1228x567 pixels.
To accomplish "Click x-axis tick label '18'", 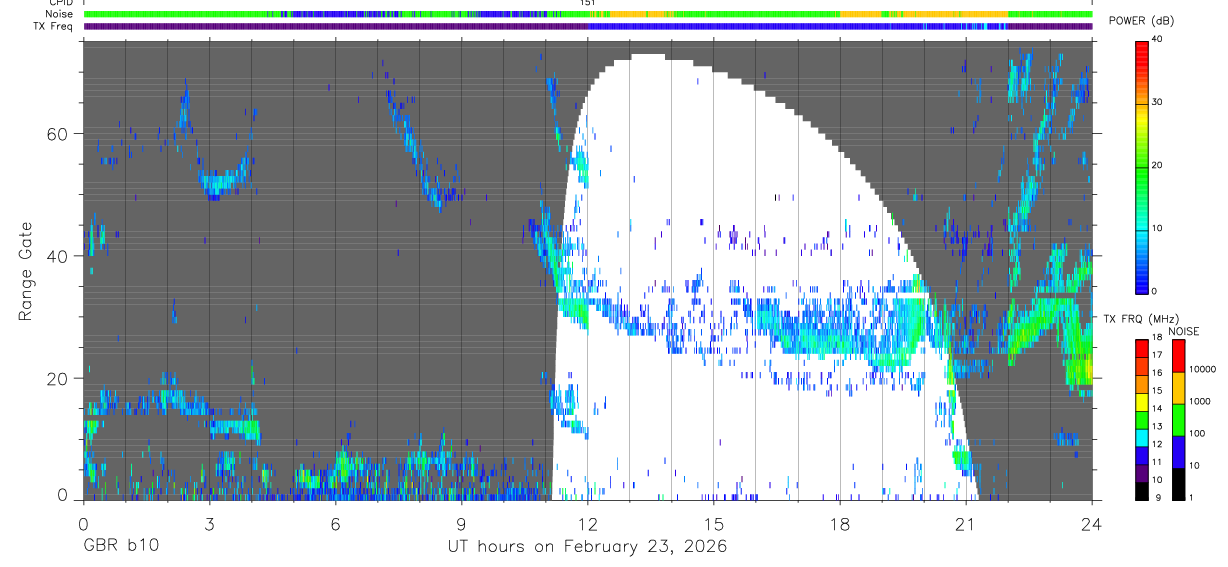I will 840,523.
